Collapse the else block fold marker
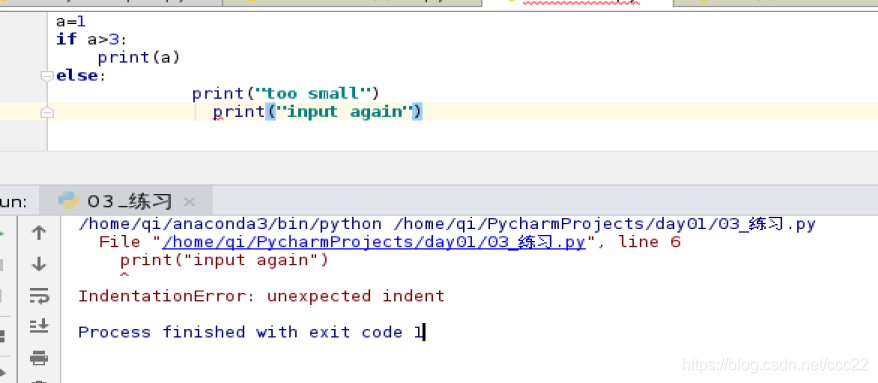 click(x=48, y=77)
